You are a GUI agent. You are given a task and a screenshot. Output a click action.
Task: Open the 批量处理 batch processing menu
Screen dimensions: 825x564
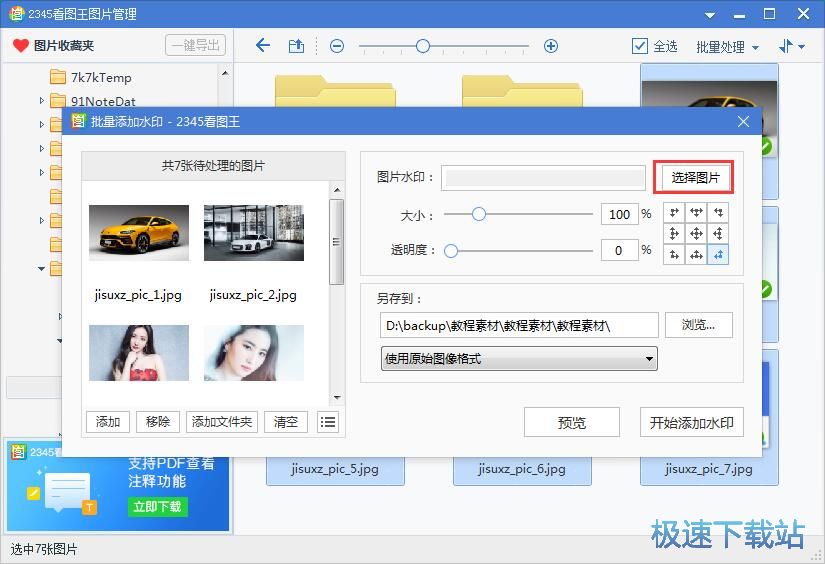727,47
